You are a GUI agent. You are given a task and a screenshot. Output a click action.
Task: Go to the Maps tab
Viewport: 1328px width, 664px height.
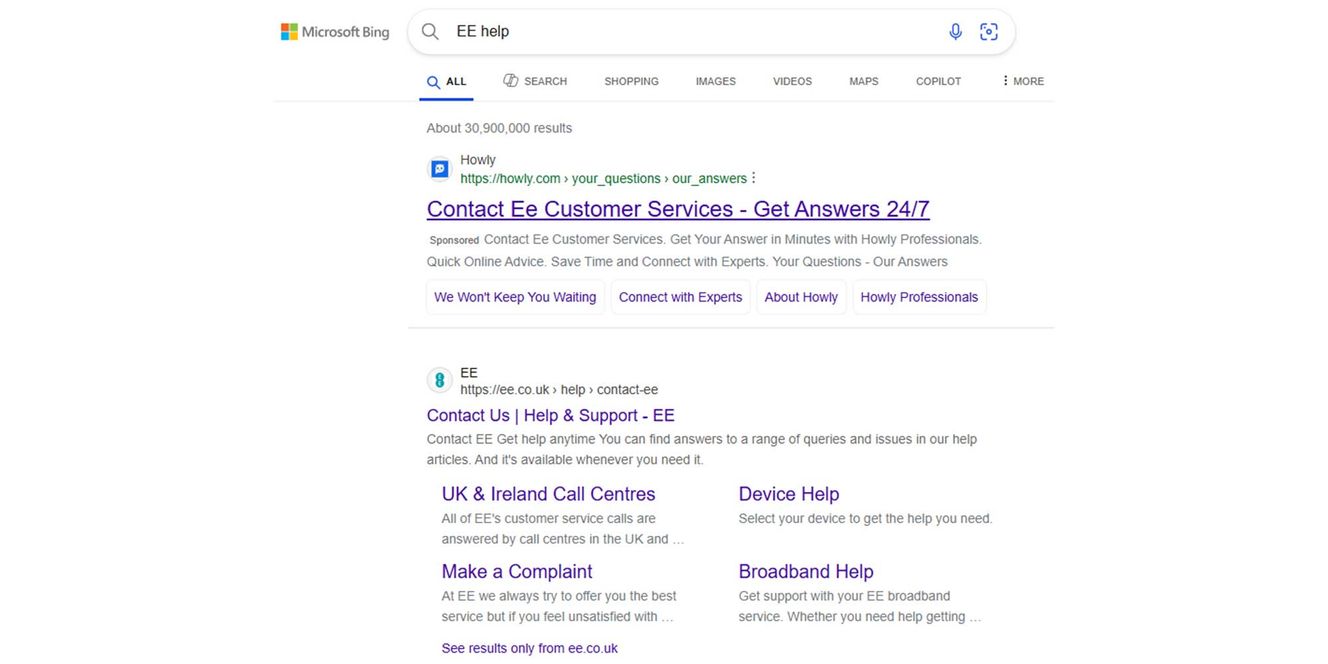coord(863,81)
